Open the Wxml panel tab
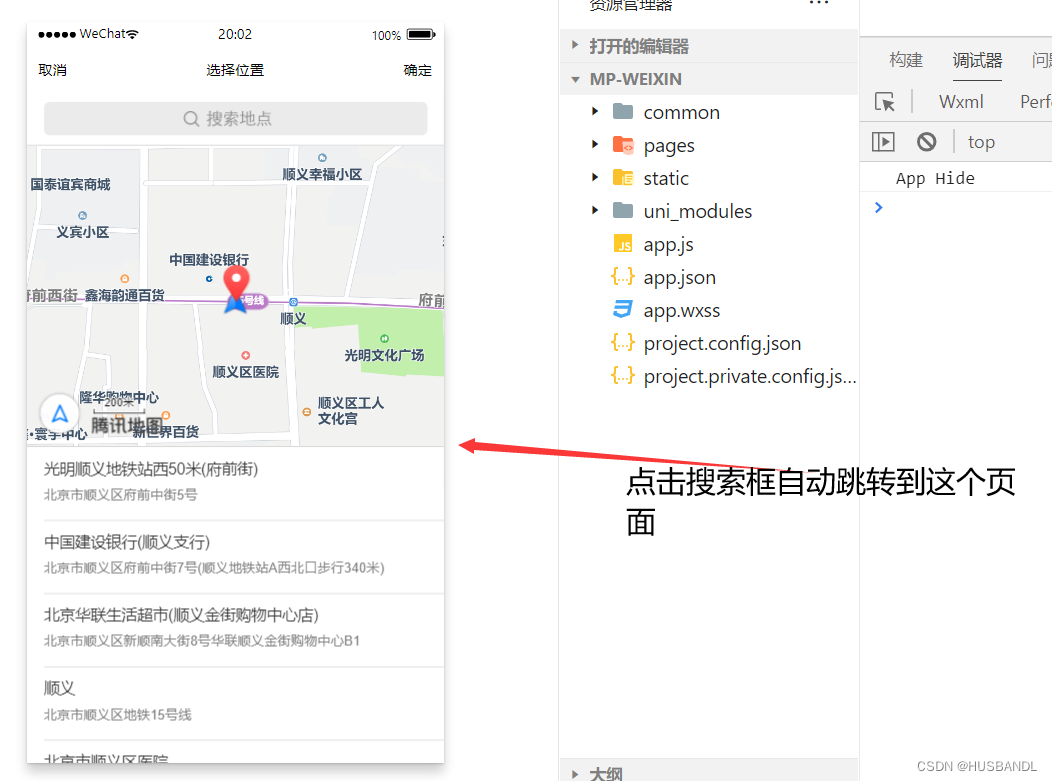The image size is (1052, 781). [961, 101]
